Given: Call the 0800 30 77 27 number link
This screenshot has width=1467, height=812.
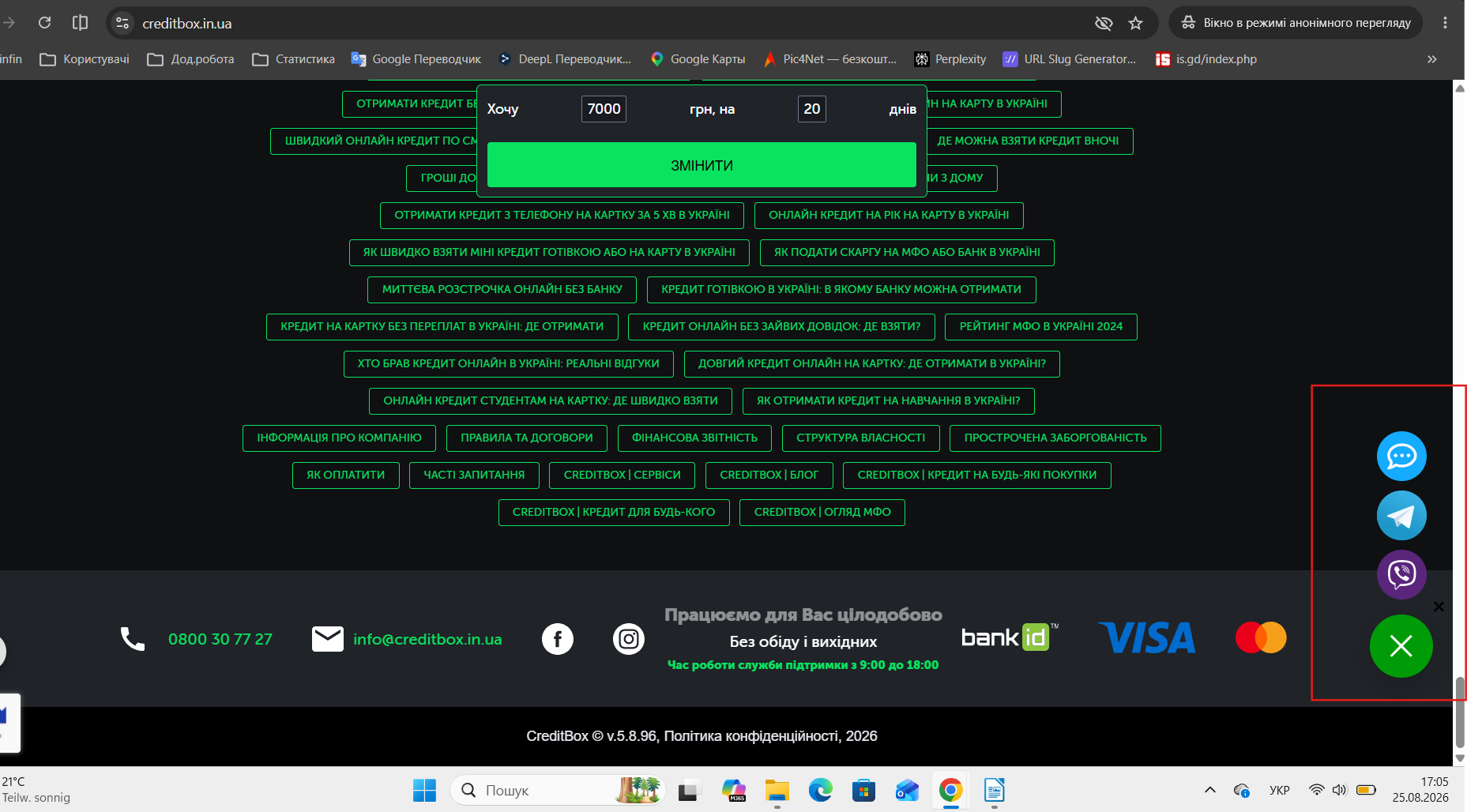Looking at the screenshot, I should click(x=220, y=639).
